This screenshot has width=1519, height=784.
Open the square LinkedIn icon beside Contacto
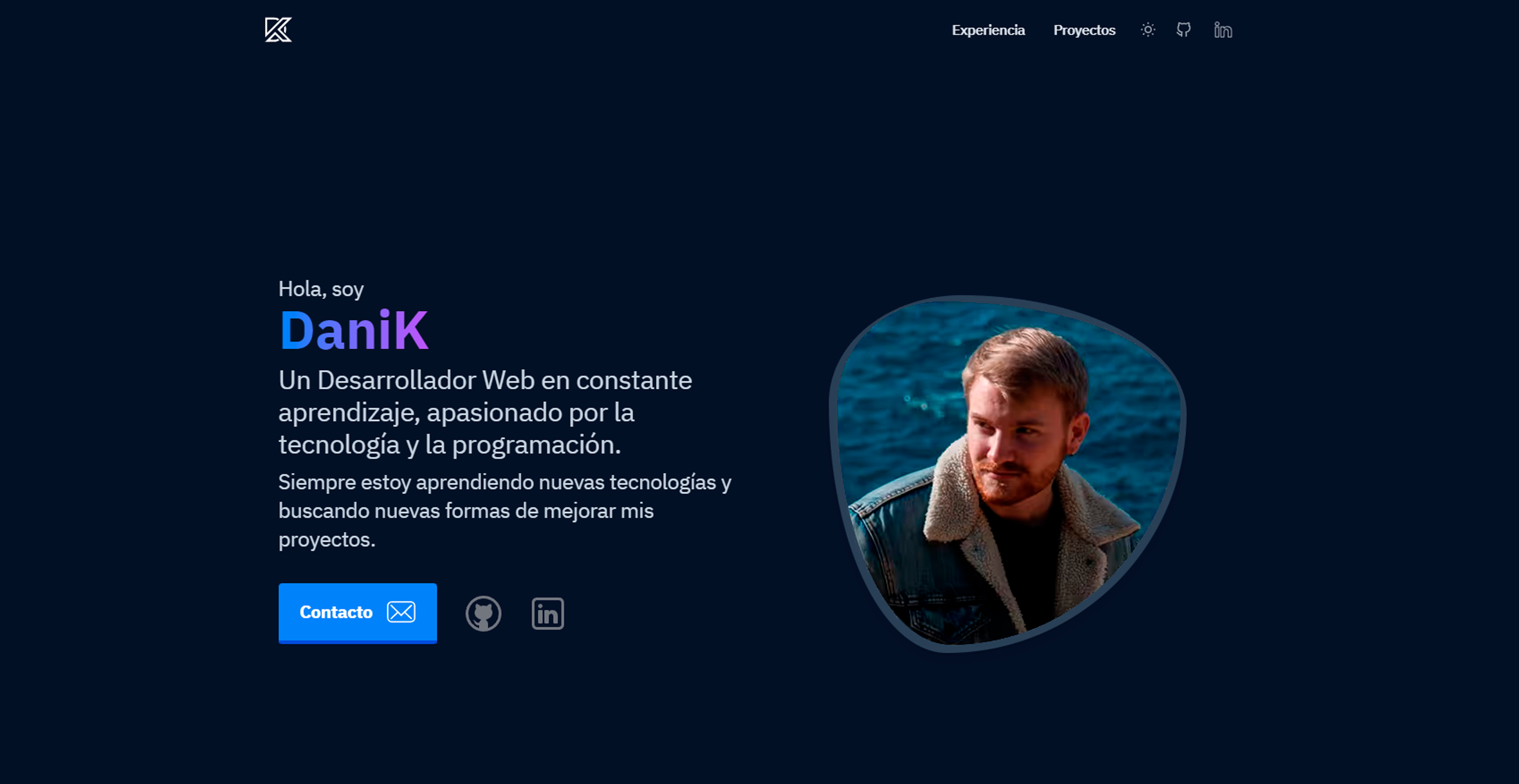click(547, 614)
